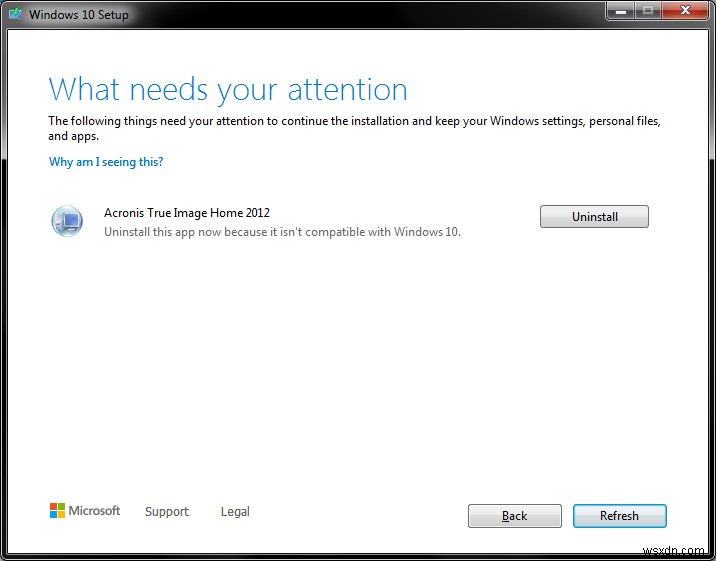Click the 'Windows 10 Setup' window title
The width and height of the screenshot is (716, 561).
tap(79, 15)
